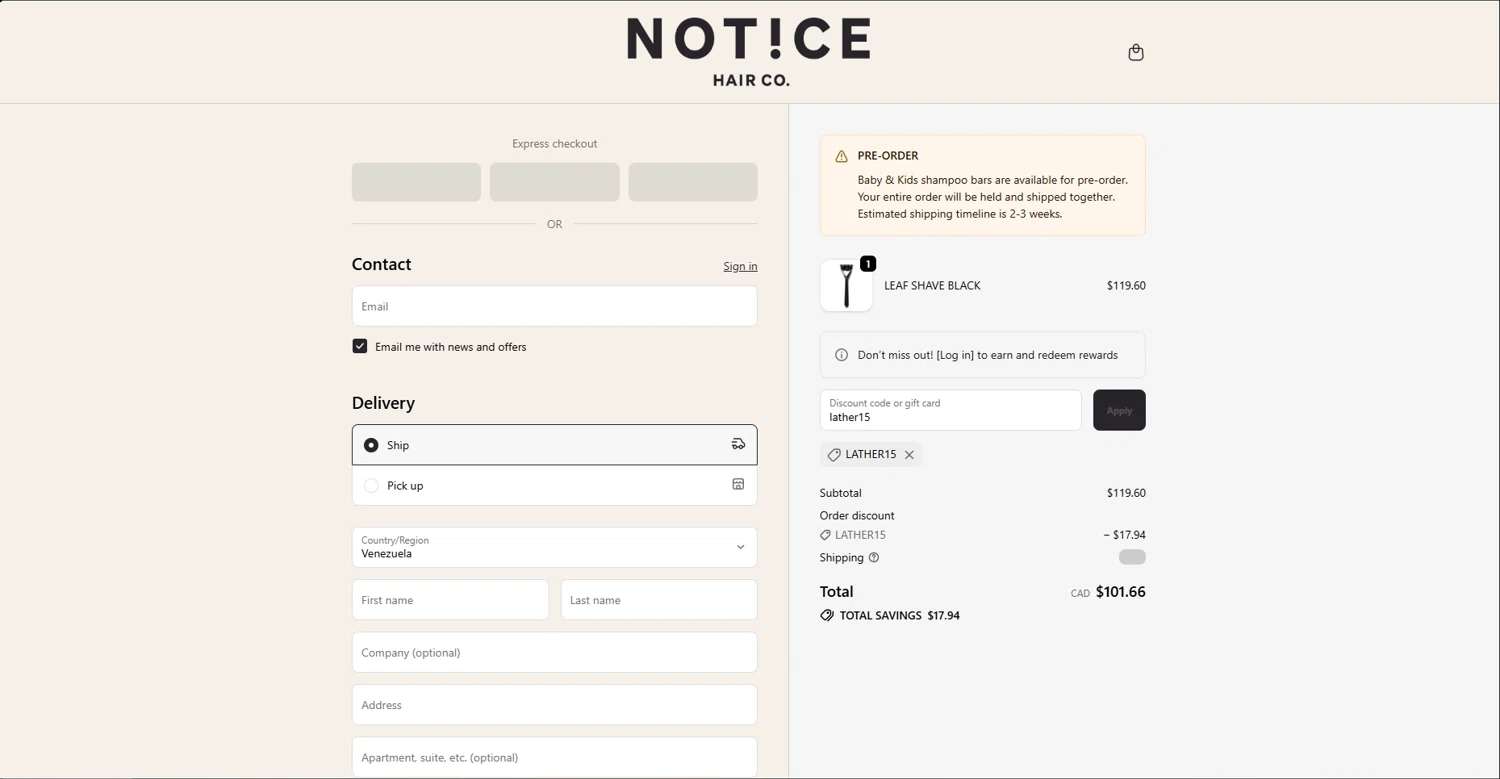Focus the Email input field
The width and height of the screenshot is (1500, 779).
[x=554, y=306]
